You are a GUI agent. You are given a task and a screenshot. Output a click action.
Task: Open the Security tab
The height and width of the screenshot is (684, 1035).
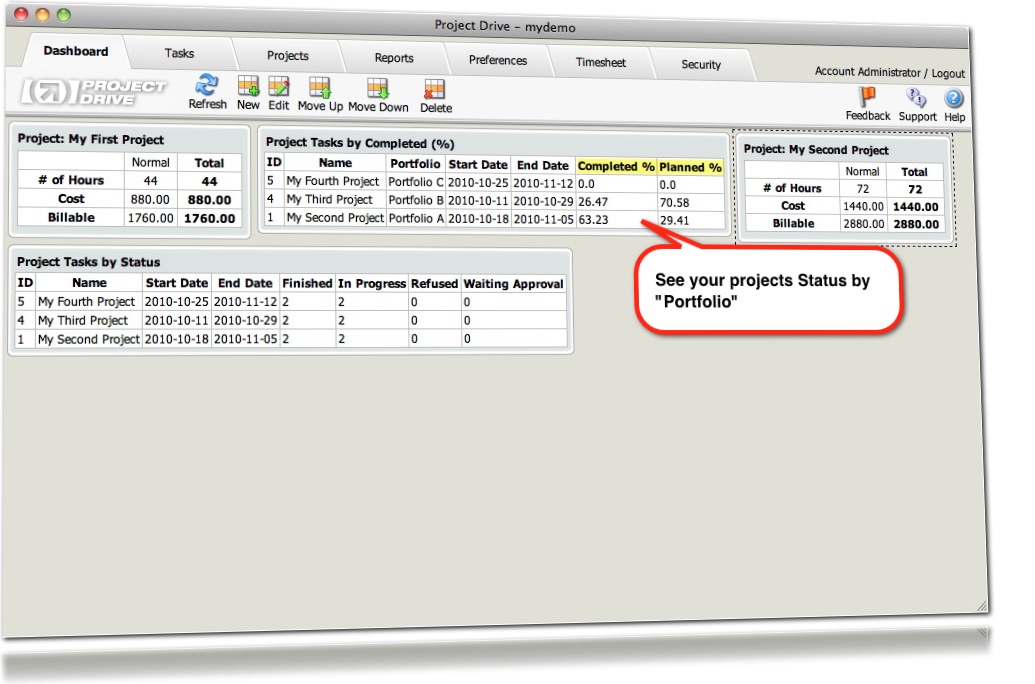coord(701,64)
